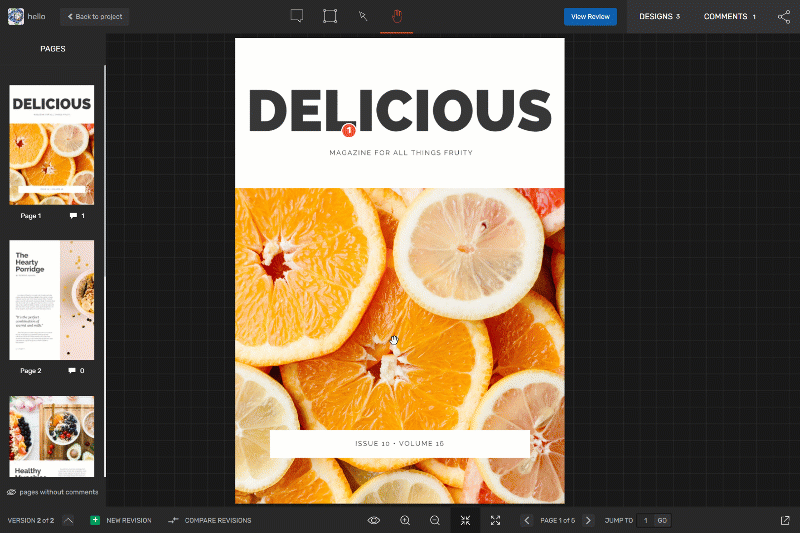Screen dimensions: 800x533
Task: Click the fit-to-screen collapse arrows icon
Action: click(465, 520)
